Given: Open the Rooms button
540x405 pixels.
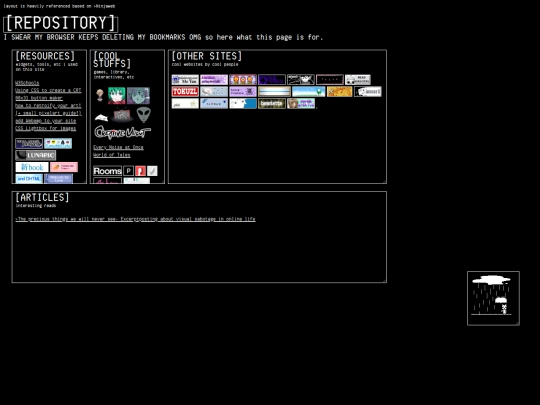Looking at the screenshot, I should [x=107, y=171].
